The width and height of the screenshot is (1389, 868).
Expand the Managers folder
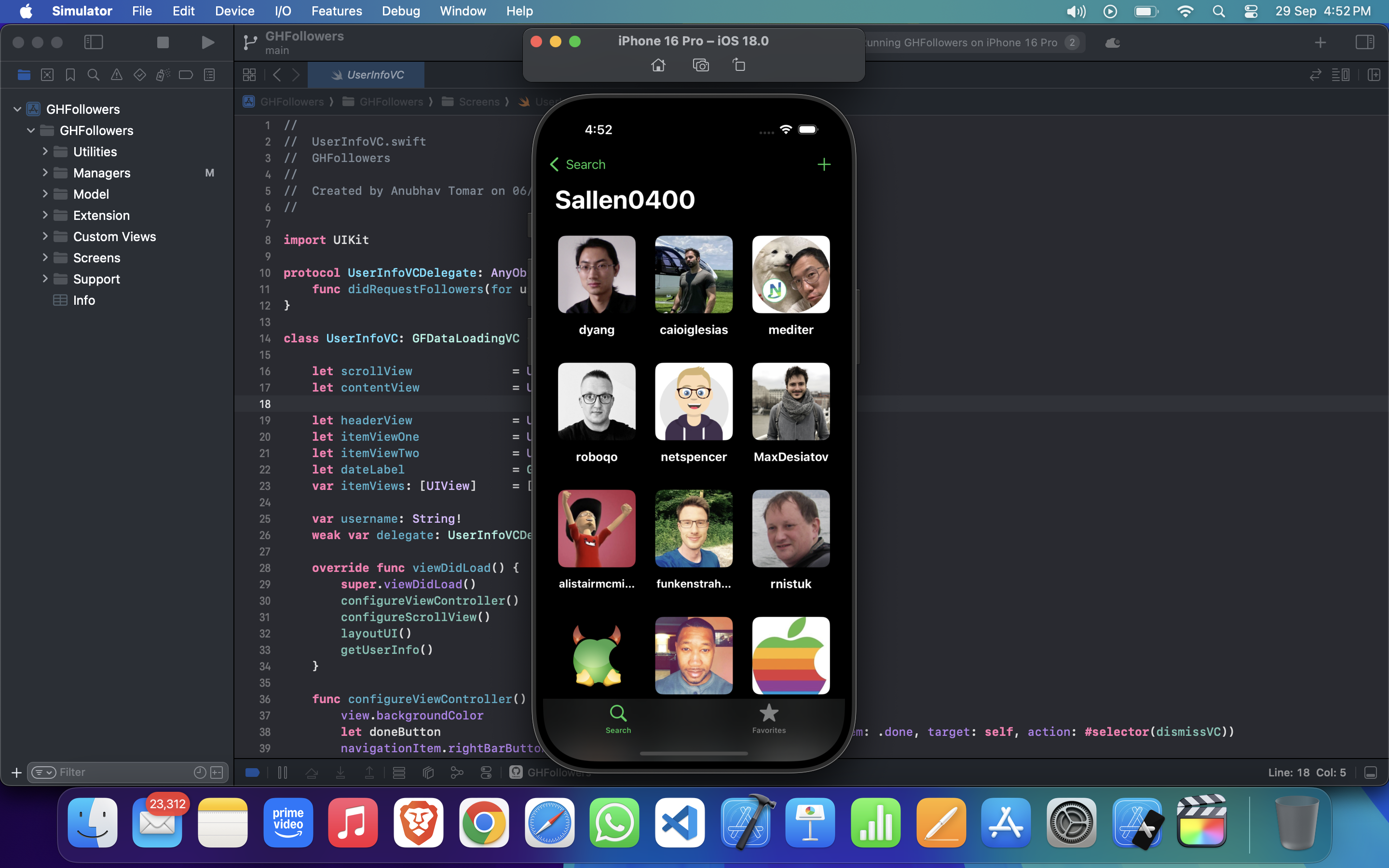45,173
